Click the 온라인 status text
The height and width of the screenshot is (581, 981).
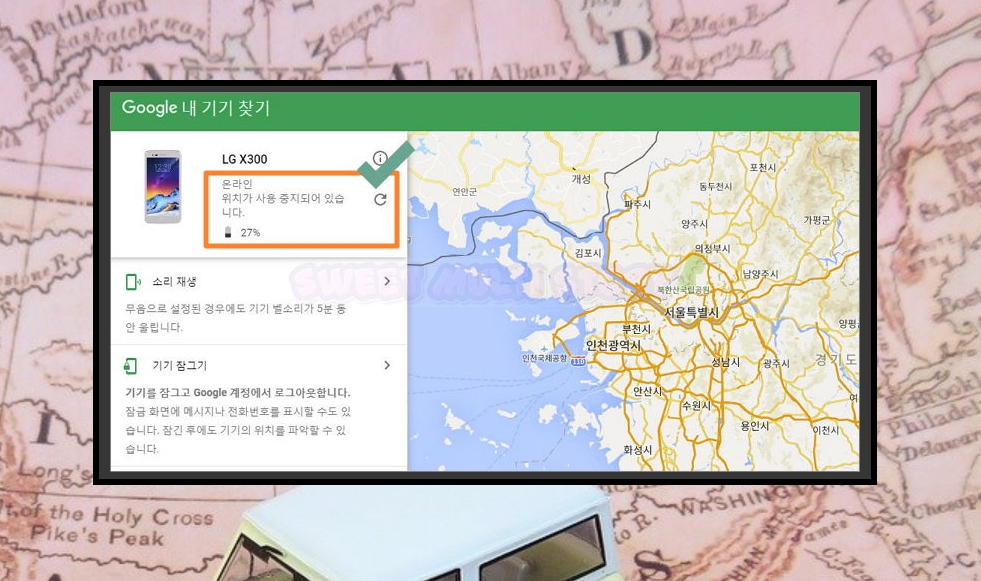236,184
